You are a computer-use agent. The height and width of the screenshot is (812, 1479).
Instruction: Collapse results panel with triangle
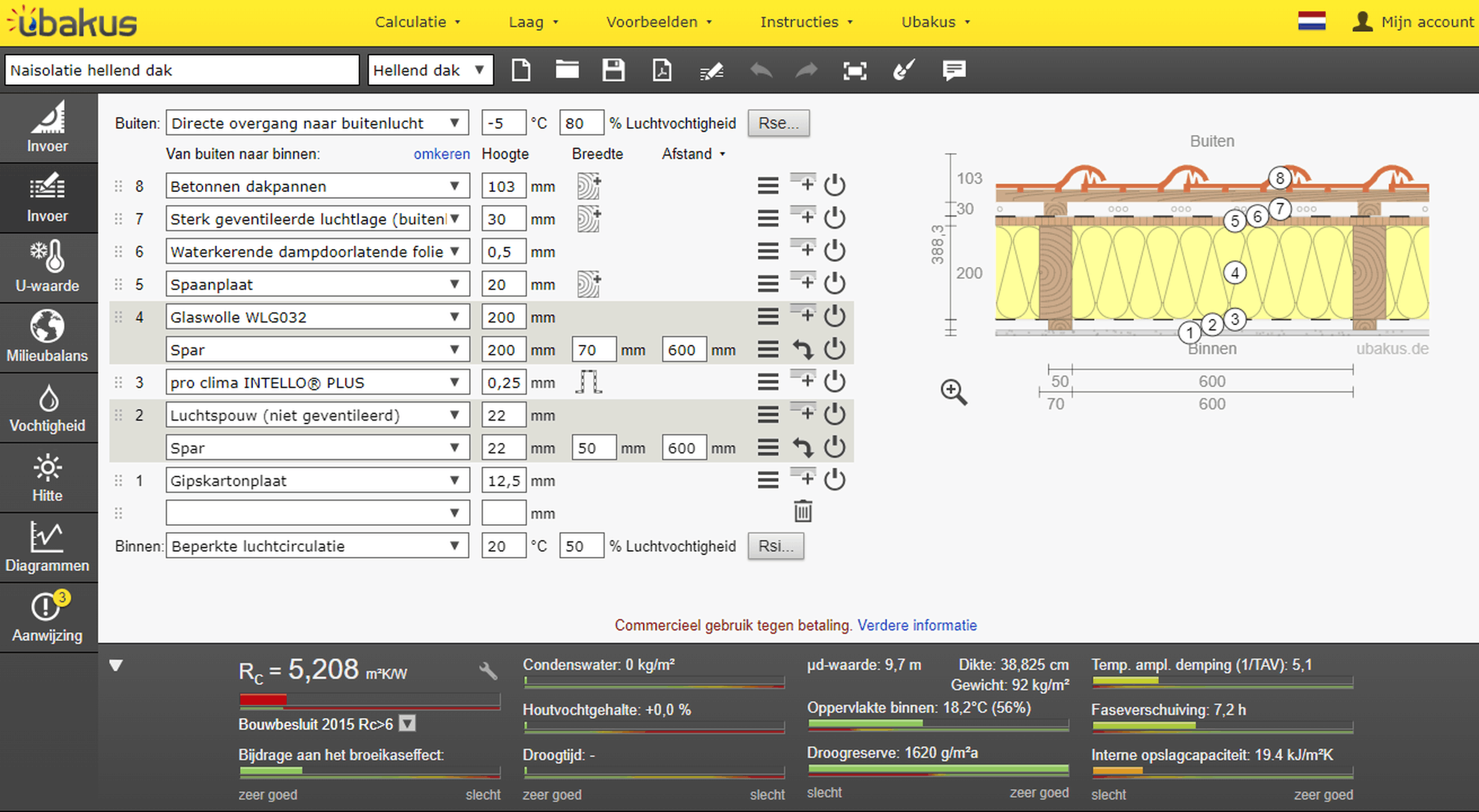[x=116, y=666]
